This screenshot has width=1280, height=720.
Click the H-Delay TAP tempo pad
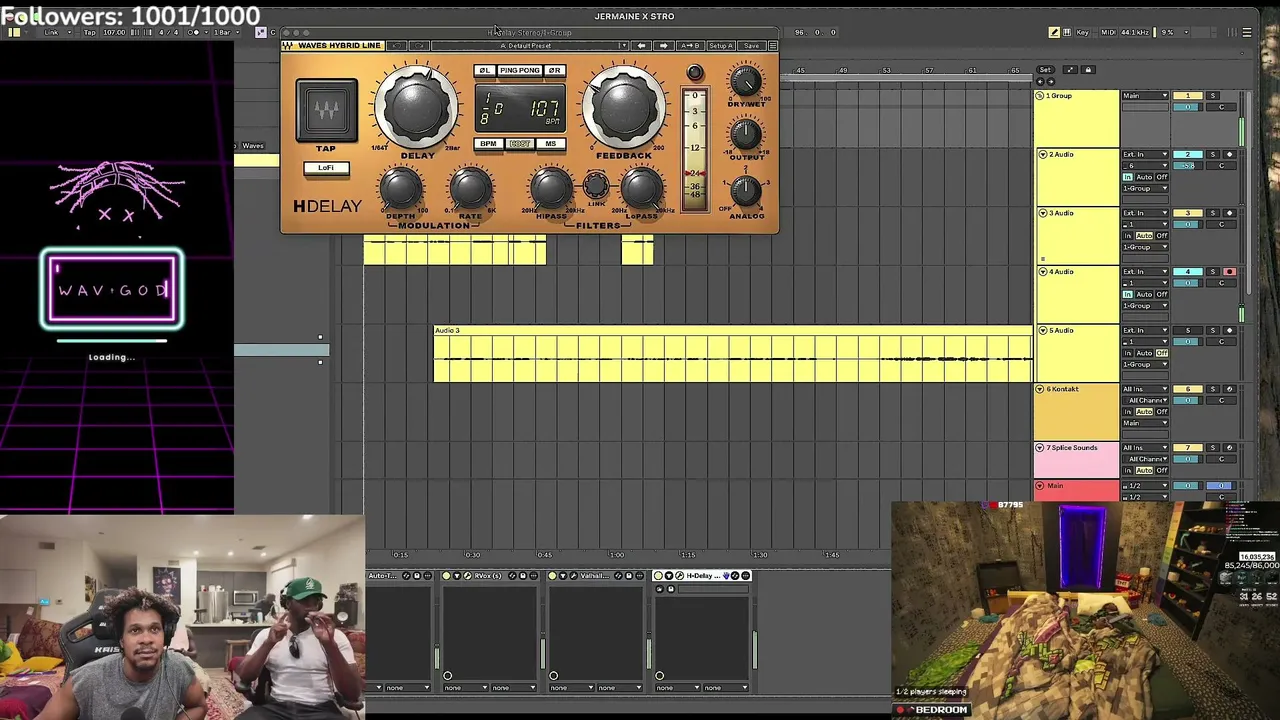326,110
